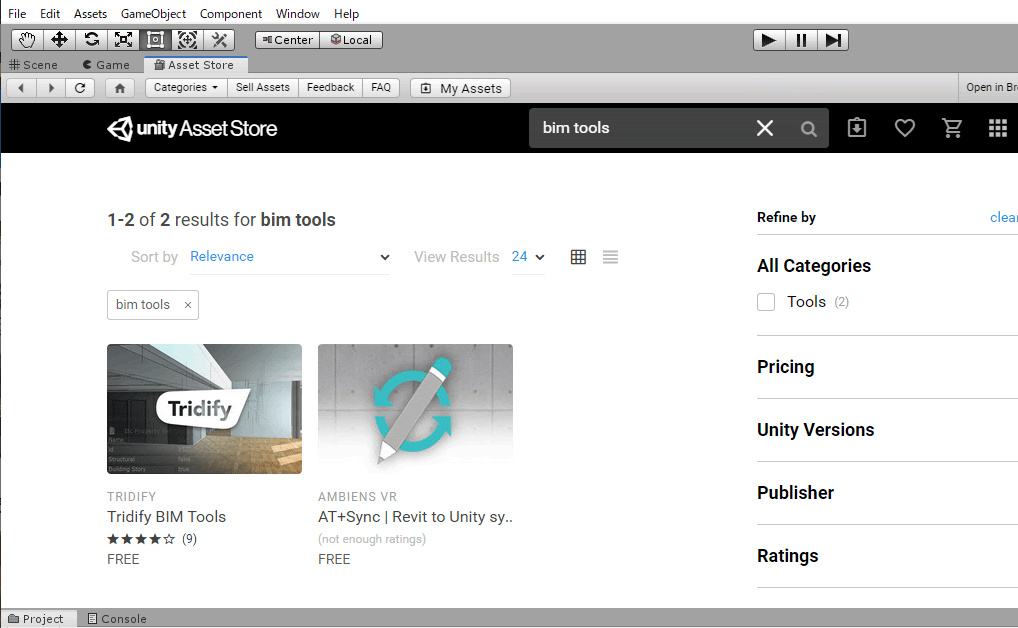Open the Component menu
Viewport: 1018px width, 628px height.
click(230, 14)
